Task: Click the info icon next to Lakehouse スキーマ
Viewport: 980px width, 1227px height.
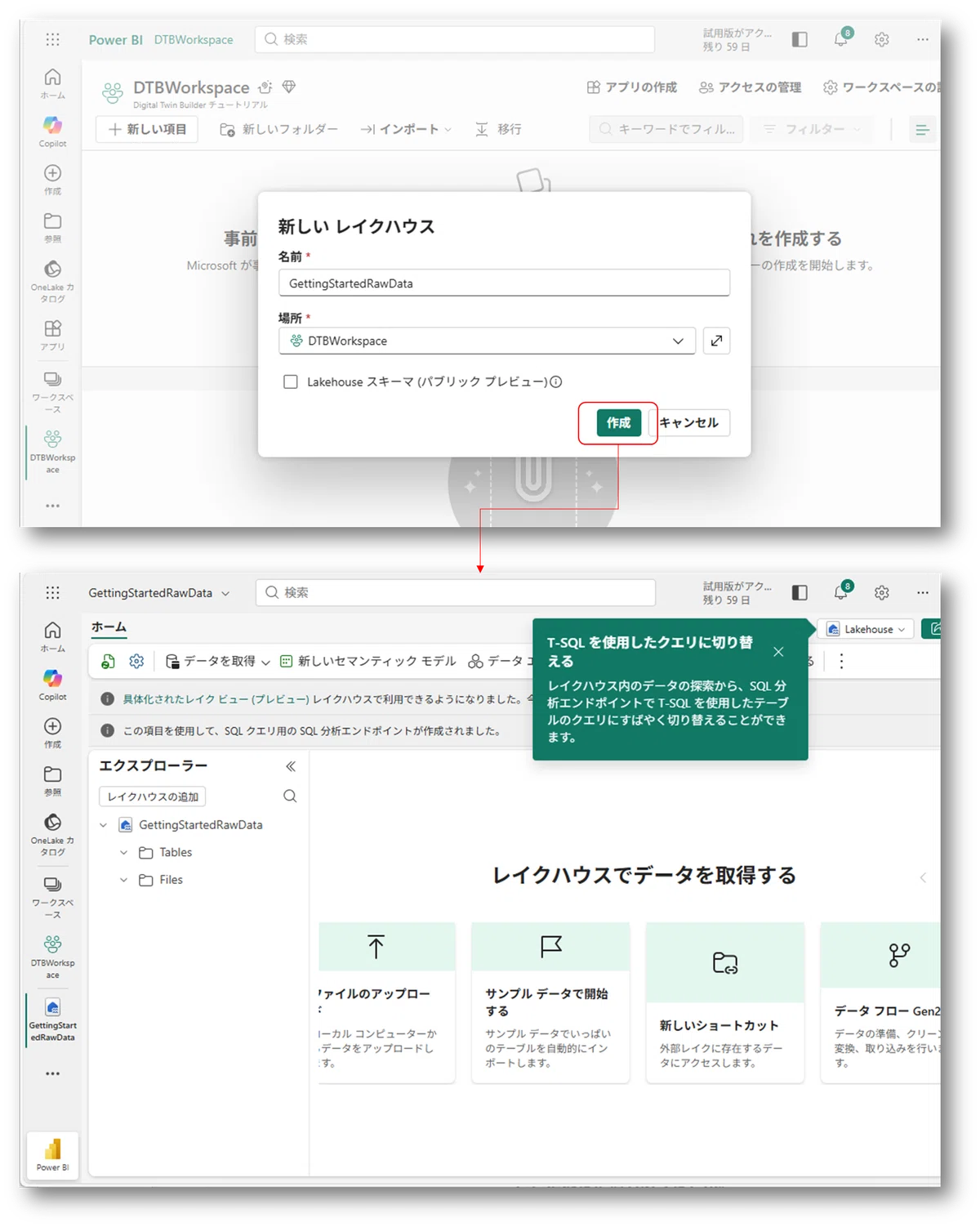Action: click(556, 381)
